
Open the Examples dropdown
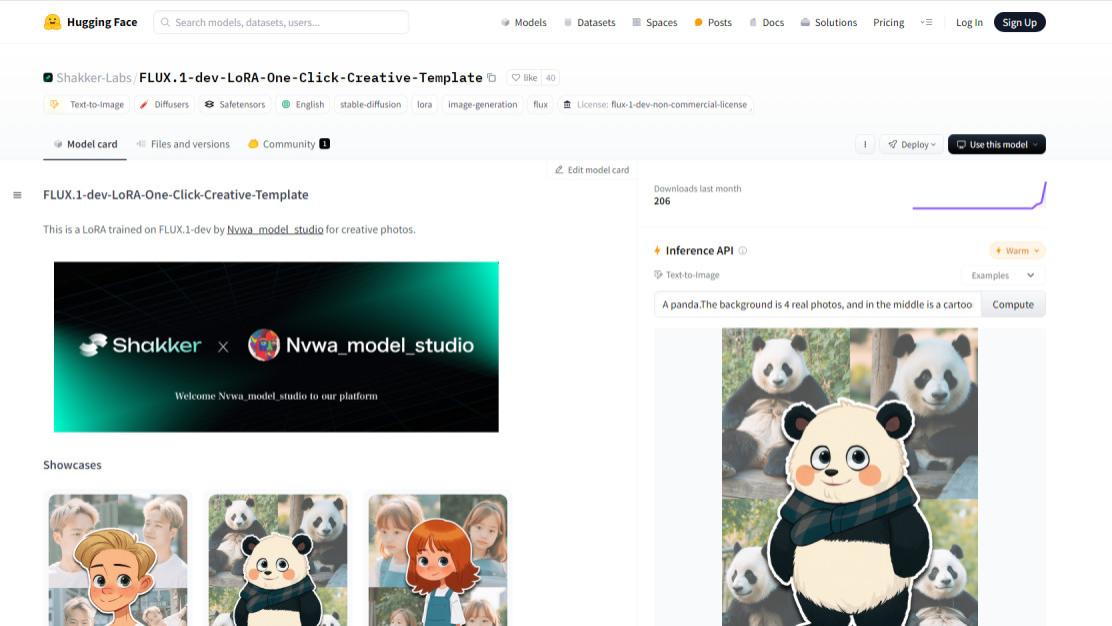point(1003,275)
